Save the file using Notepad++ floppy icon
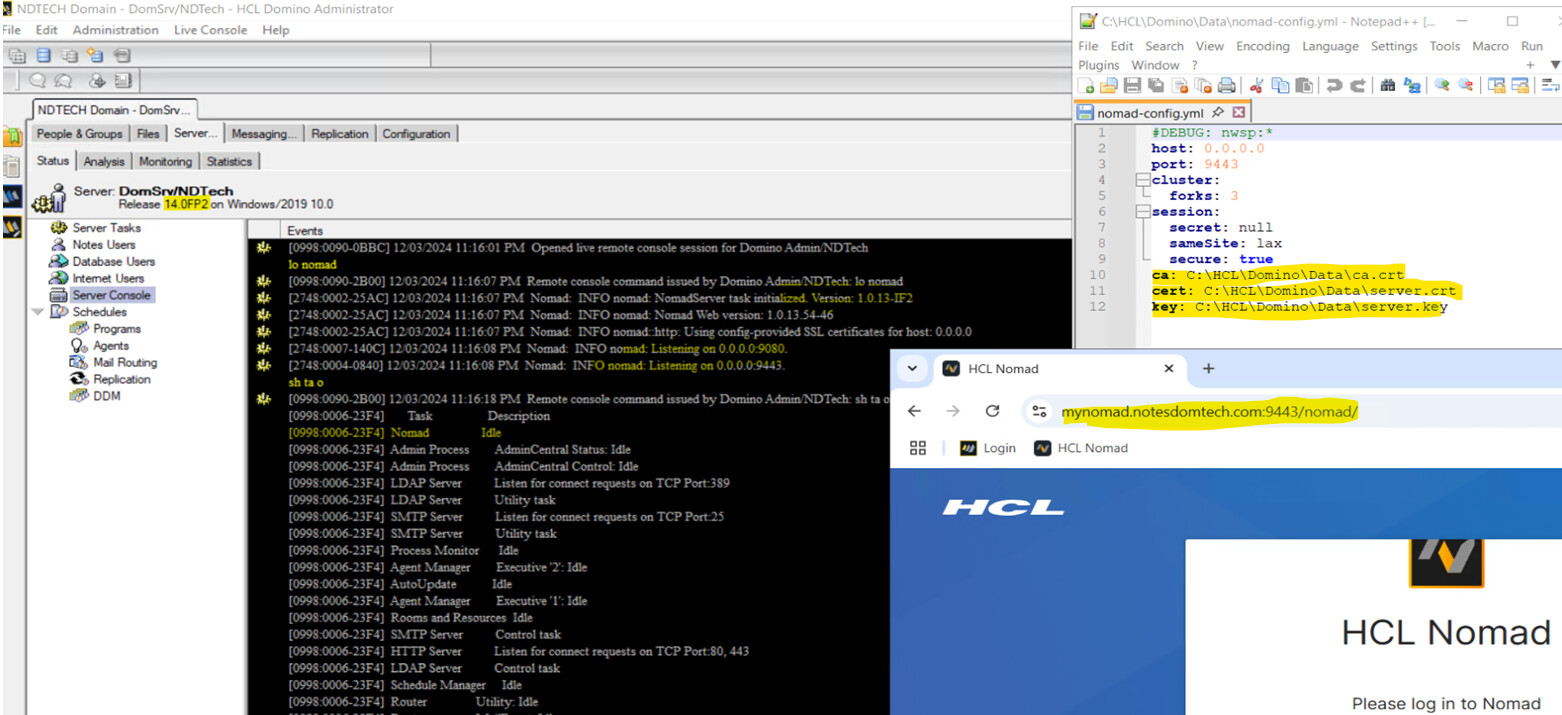The image size is (1562, 715). pyautogui.click(x=1133, y=85)
